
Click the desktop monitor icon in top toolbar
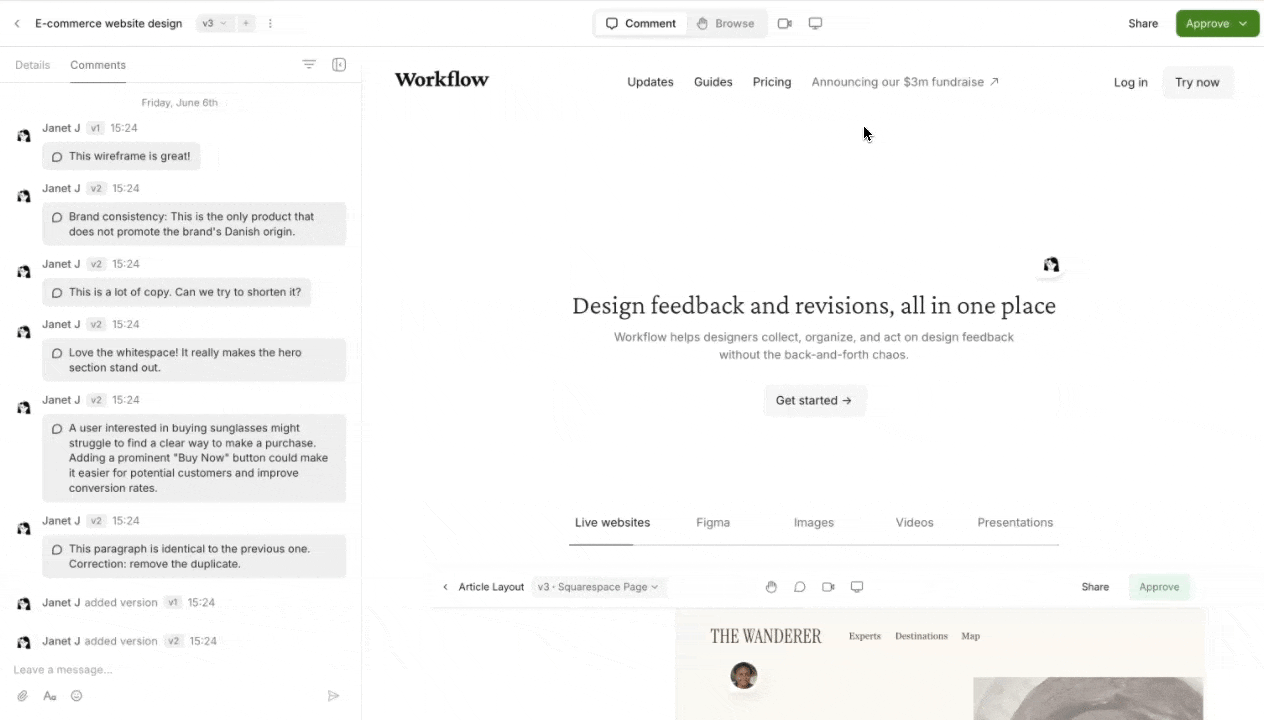pyautogui.click(x=815, y=23)
